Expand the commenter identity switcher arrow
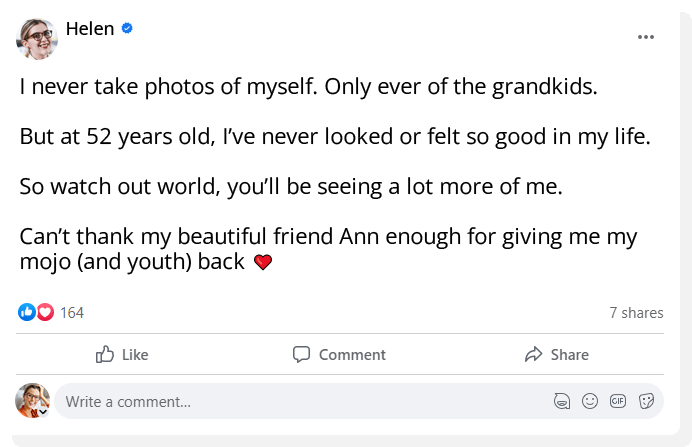The image size is (692, 447). [43, 410]
